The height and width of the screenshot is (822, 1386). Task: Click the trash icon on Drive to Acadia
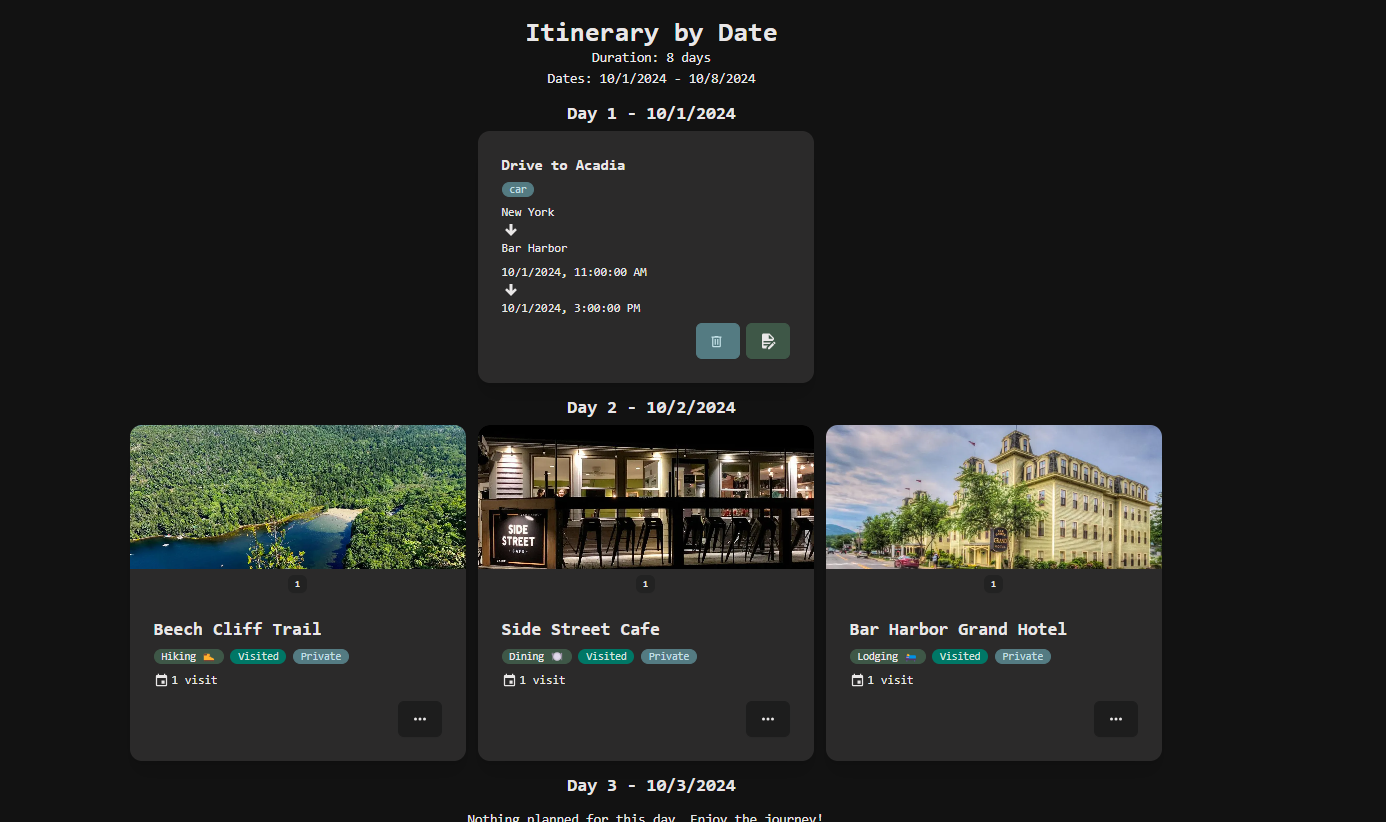[x=717, y=341]
